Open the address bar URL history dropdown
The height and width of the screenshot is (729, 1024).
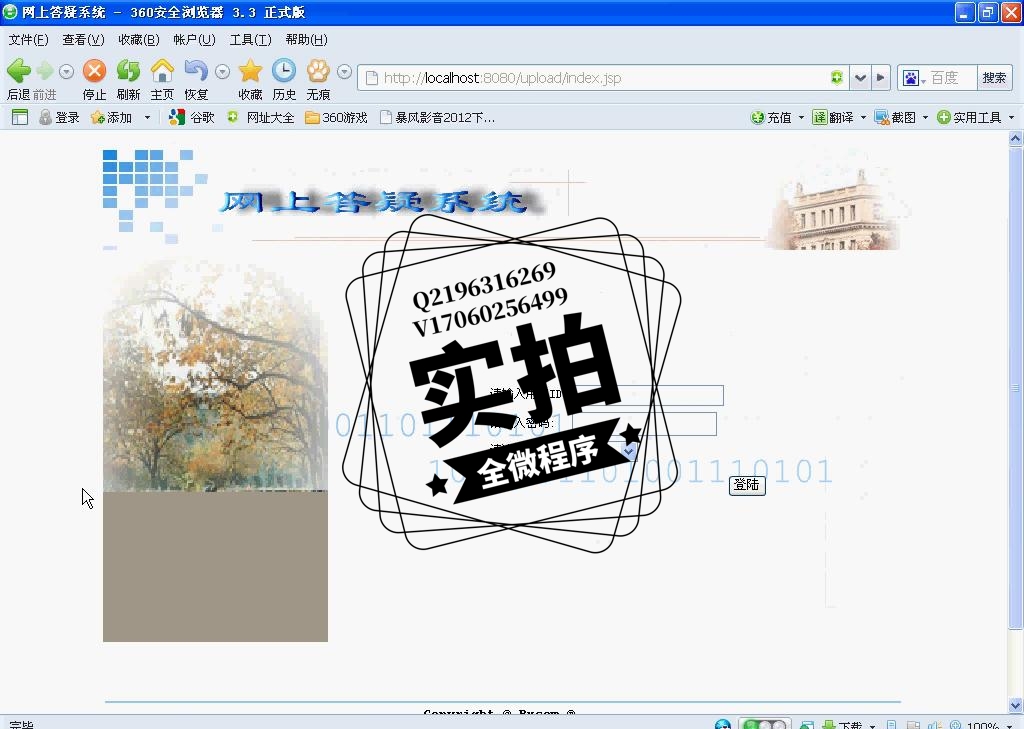(x=860, y=78)
